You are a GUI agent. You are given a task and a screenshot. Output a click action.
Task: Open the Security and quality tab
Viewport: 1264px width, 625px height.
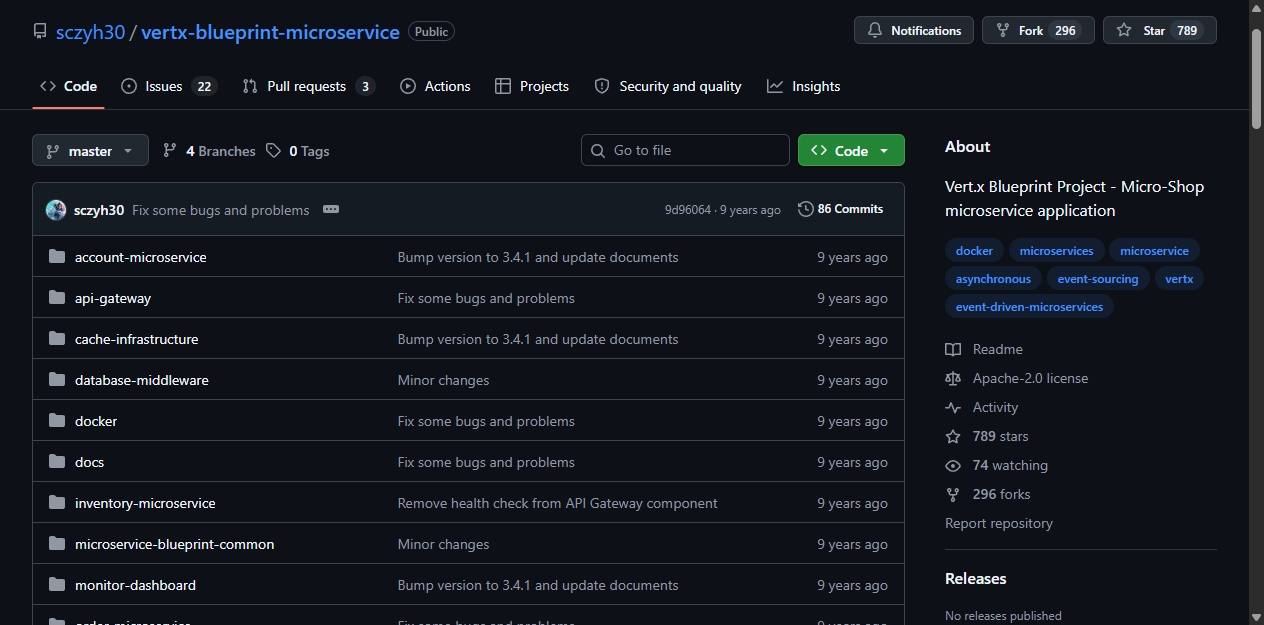click(668, 86)
